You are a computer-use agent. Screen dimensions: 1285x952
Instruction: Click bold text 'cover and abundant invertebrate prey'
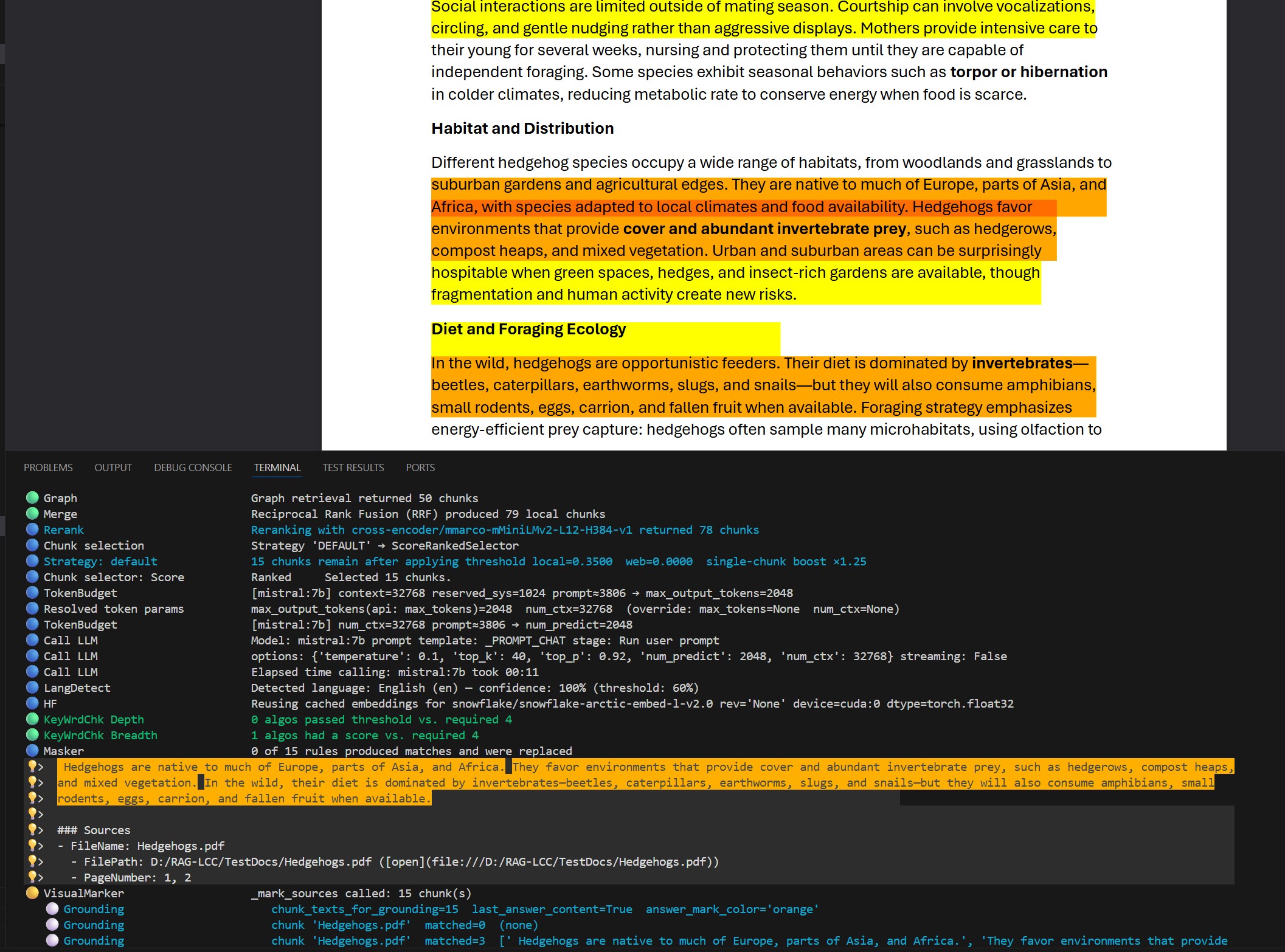coord(764,229)
